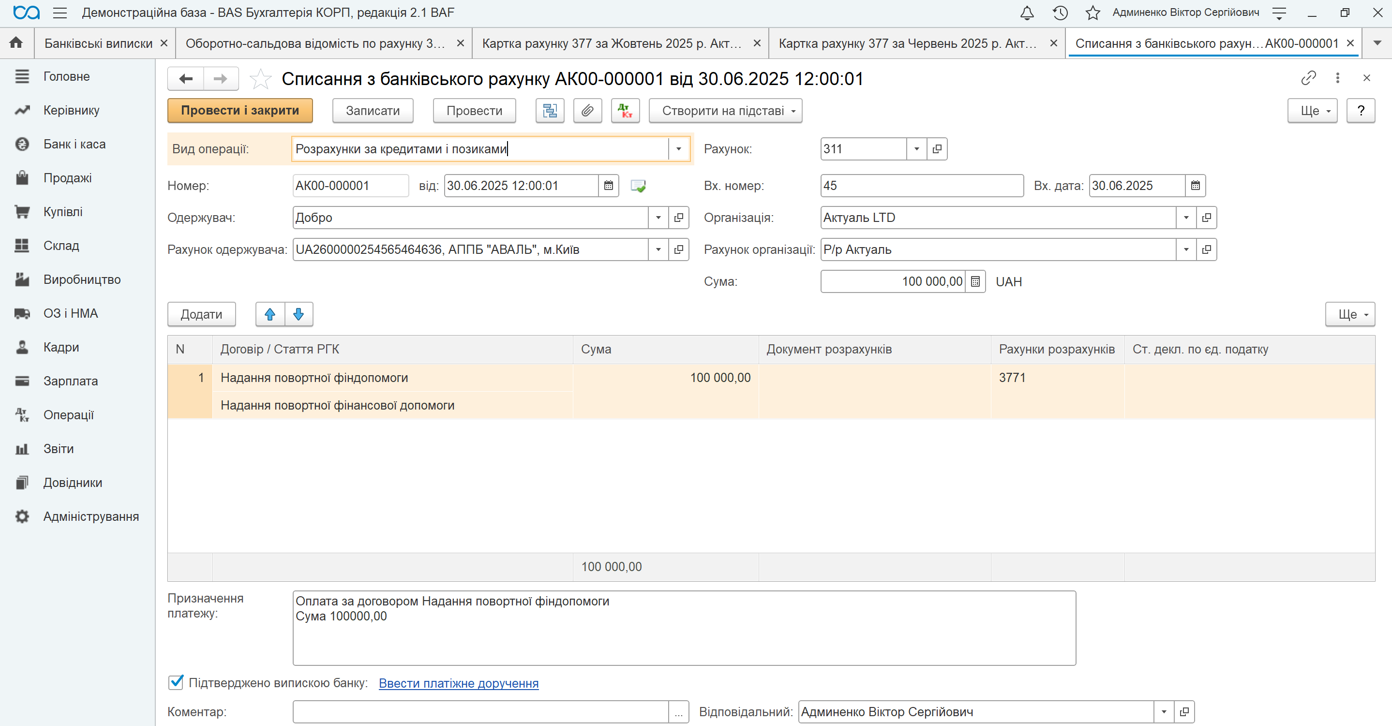
Task: Open Створити на підставі dropdown
Action: coord(725,111)
